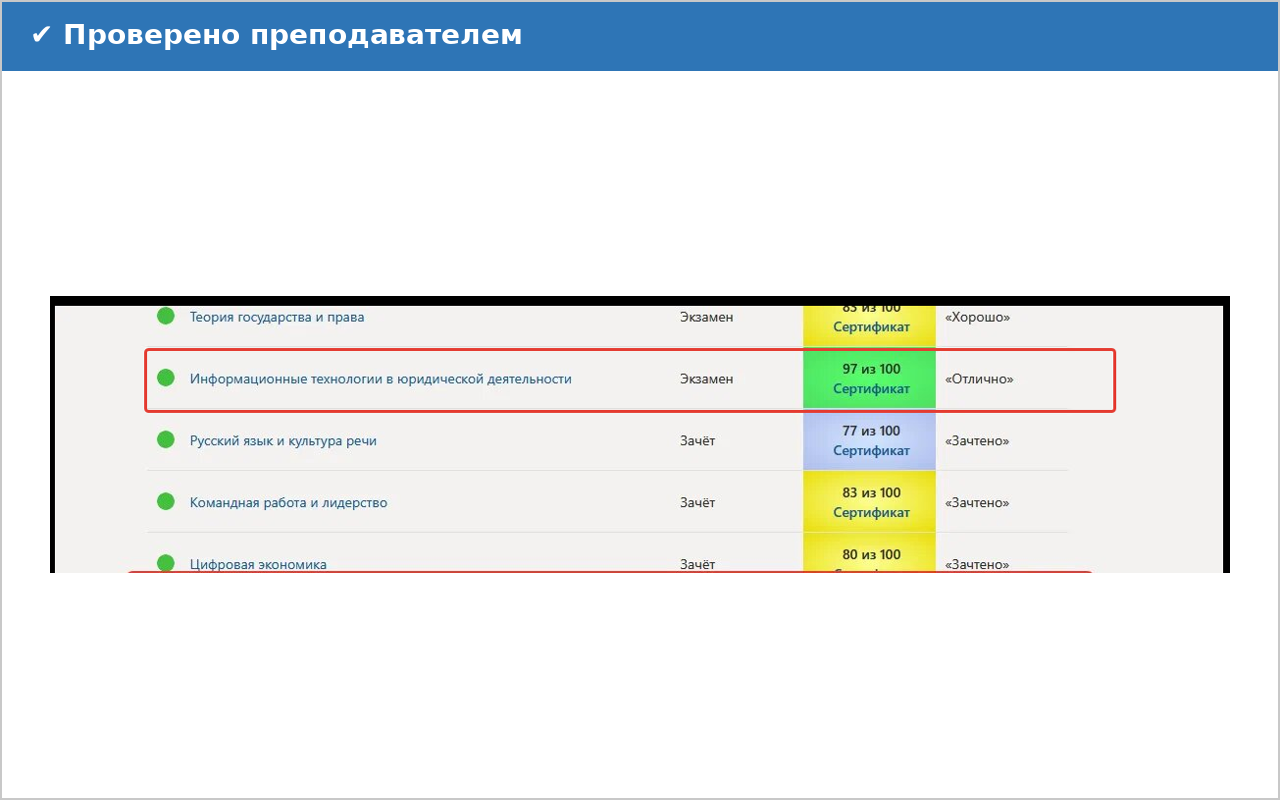Open Сертификат for Русский язык и культура речи
Viewport: 1280px width, 800px height.
(871, 451)
